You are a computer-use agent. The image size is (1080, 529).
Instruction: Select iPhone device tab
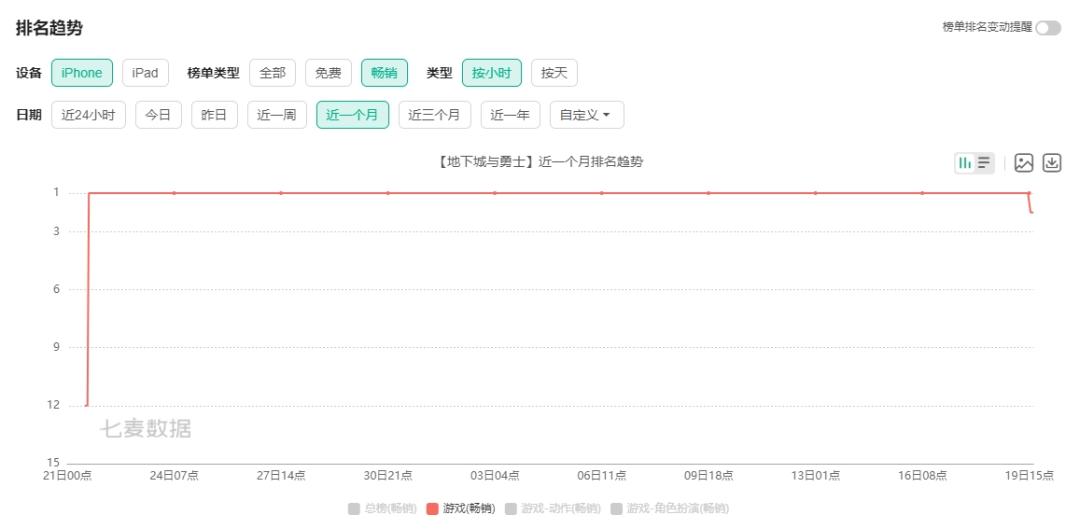point(82,73)
